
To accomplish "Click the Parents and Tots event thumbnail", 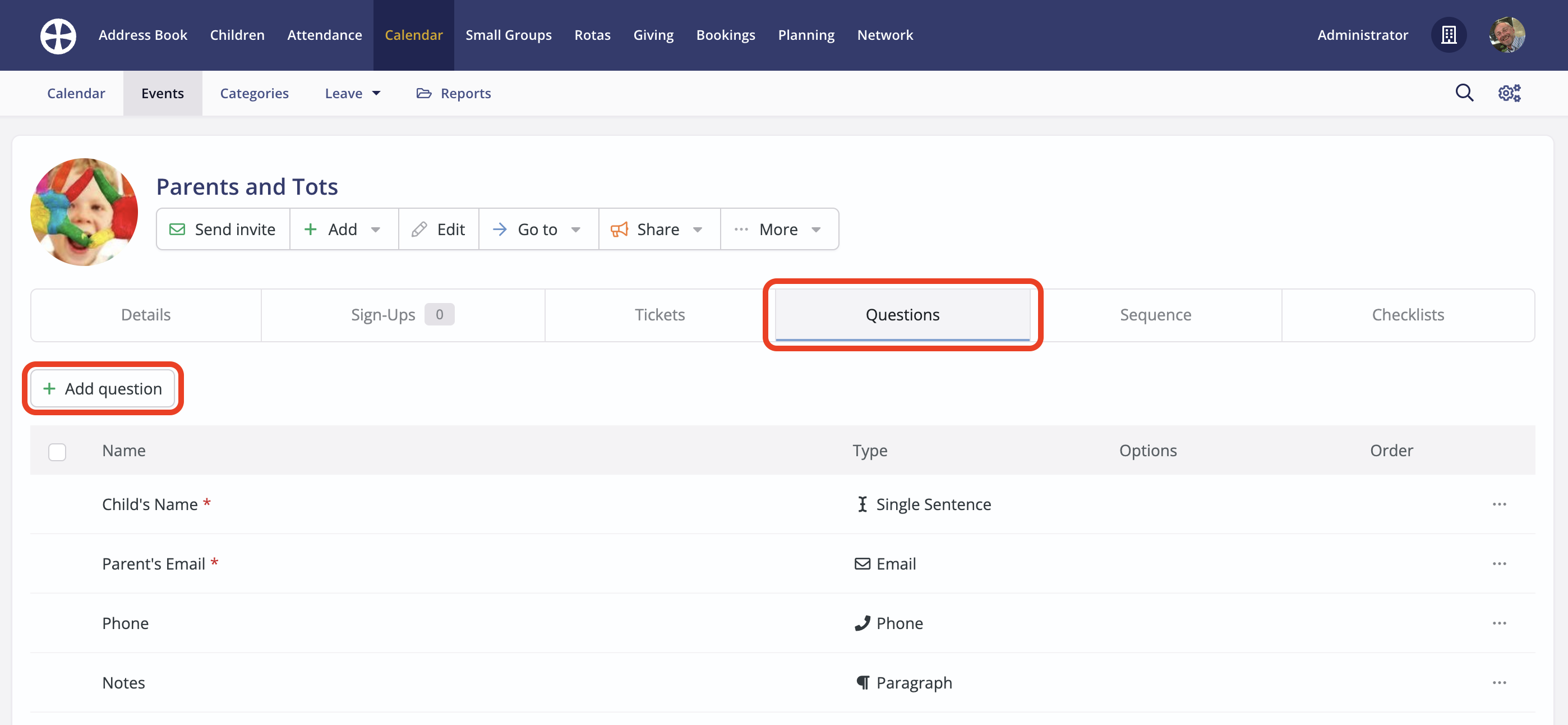I will coord(84,212).
